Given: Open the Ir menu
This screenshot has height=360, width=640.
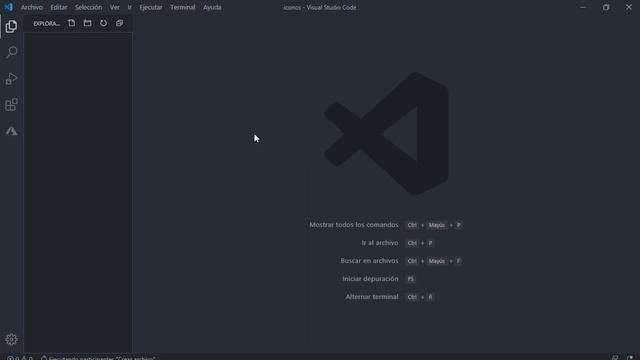Looking at the screenshot, I should click(129, 7).
